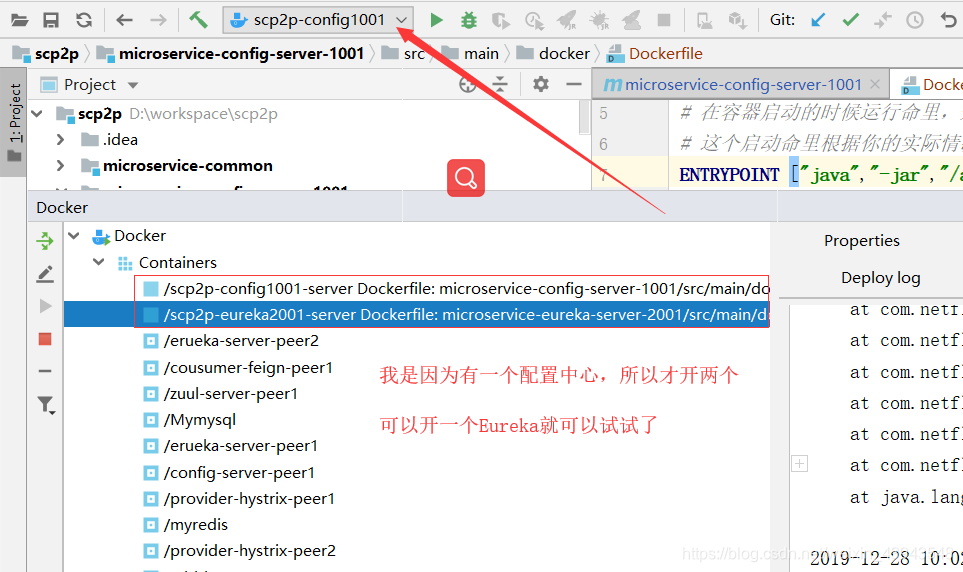Click the Save All toolbar icon
Screen dimensions: 963x572
(x=51, y=20)
